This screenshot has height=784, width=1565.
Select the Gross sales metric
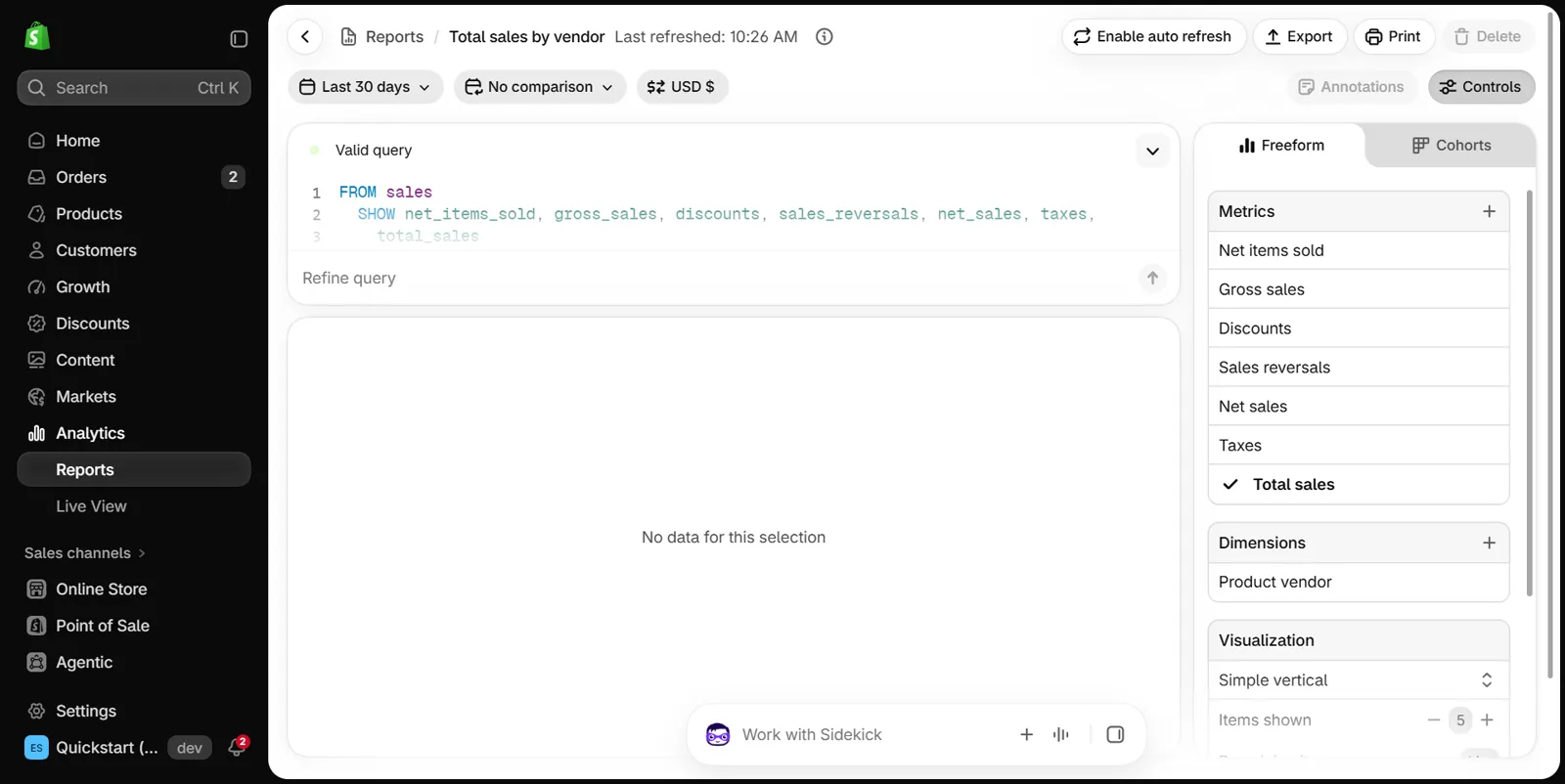click(1358, 289)
